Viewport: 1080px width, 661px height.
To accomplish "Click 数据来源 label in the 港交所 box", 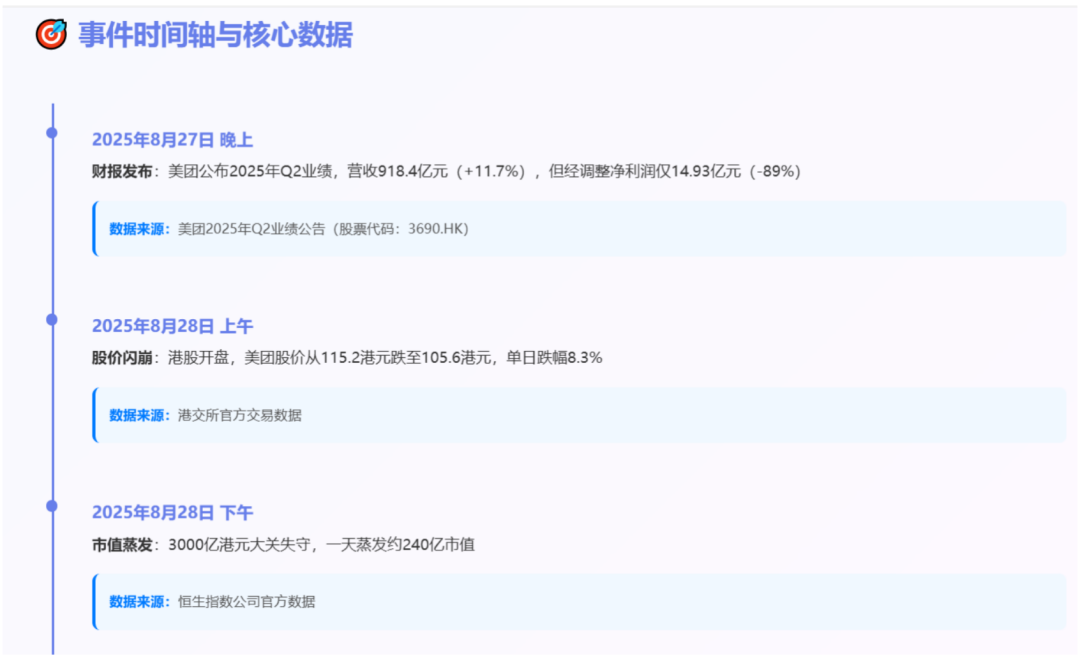I will coord(139,415).
